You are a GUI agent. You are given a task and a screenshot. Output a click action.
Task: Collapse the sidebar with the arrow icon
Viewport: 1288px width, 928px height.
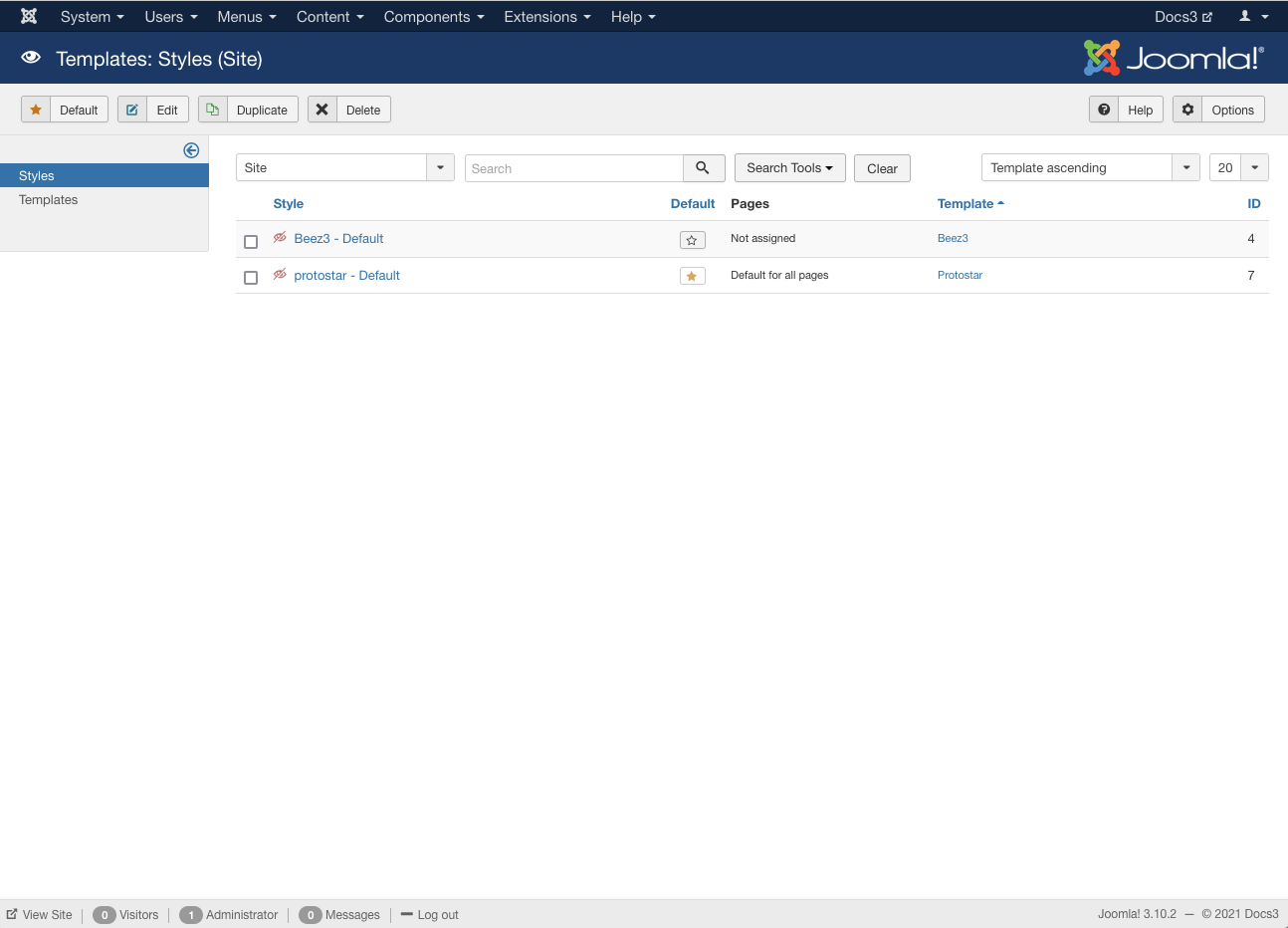coord(191,150)
